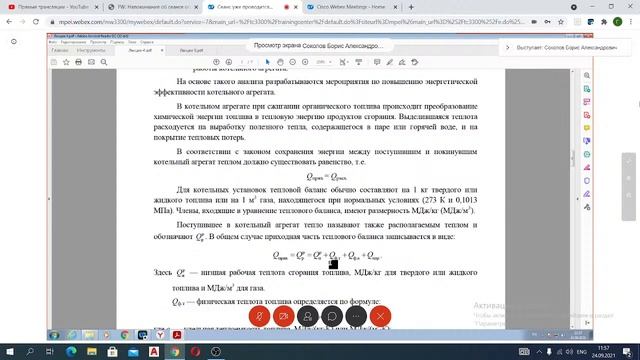Open the saved passwords key icon
Viewport: 640px width, 360px height.
pyautogui.click(x=547, y=22)
